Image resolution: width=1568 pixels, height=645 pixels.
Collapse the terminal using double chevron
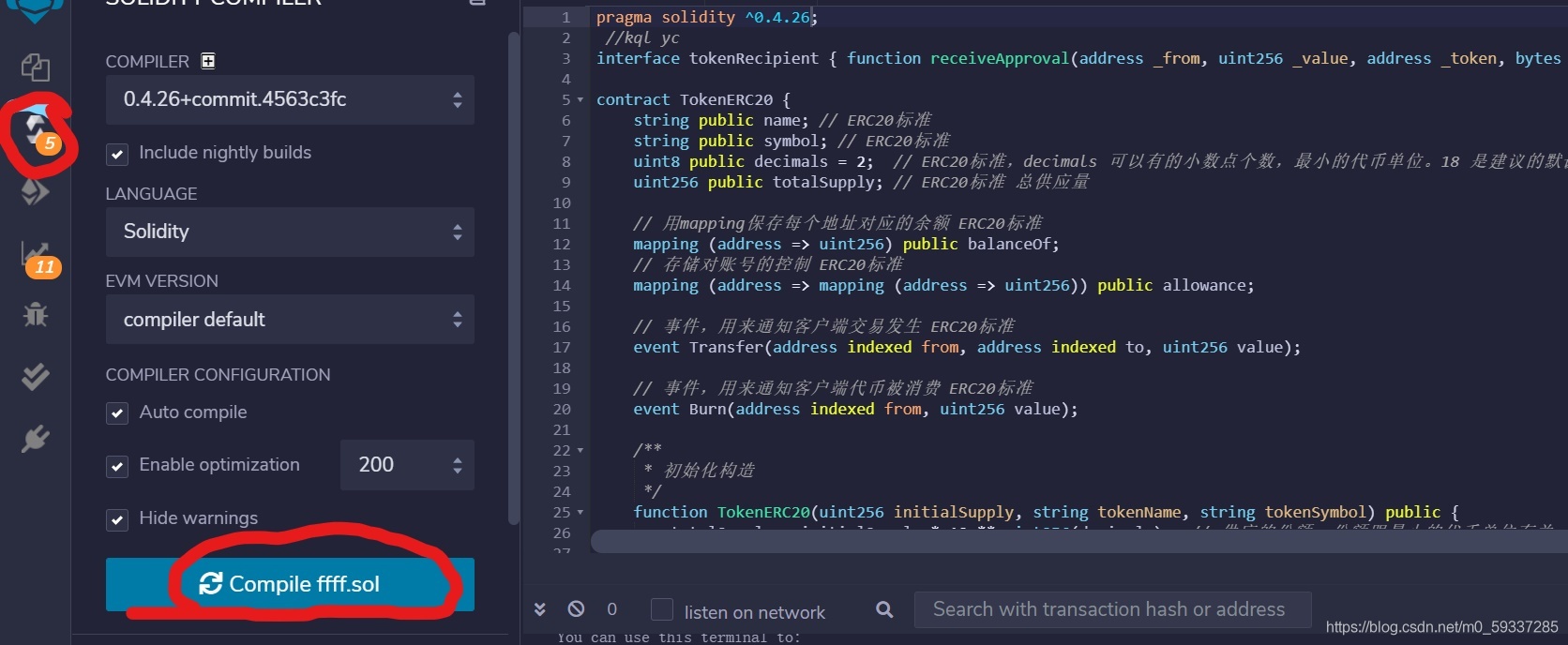tap(540, 609)
